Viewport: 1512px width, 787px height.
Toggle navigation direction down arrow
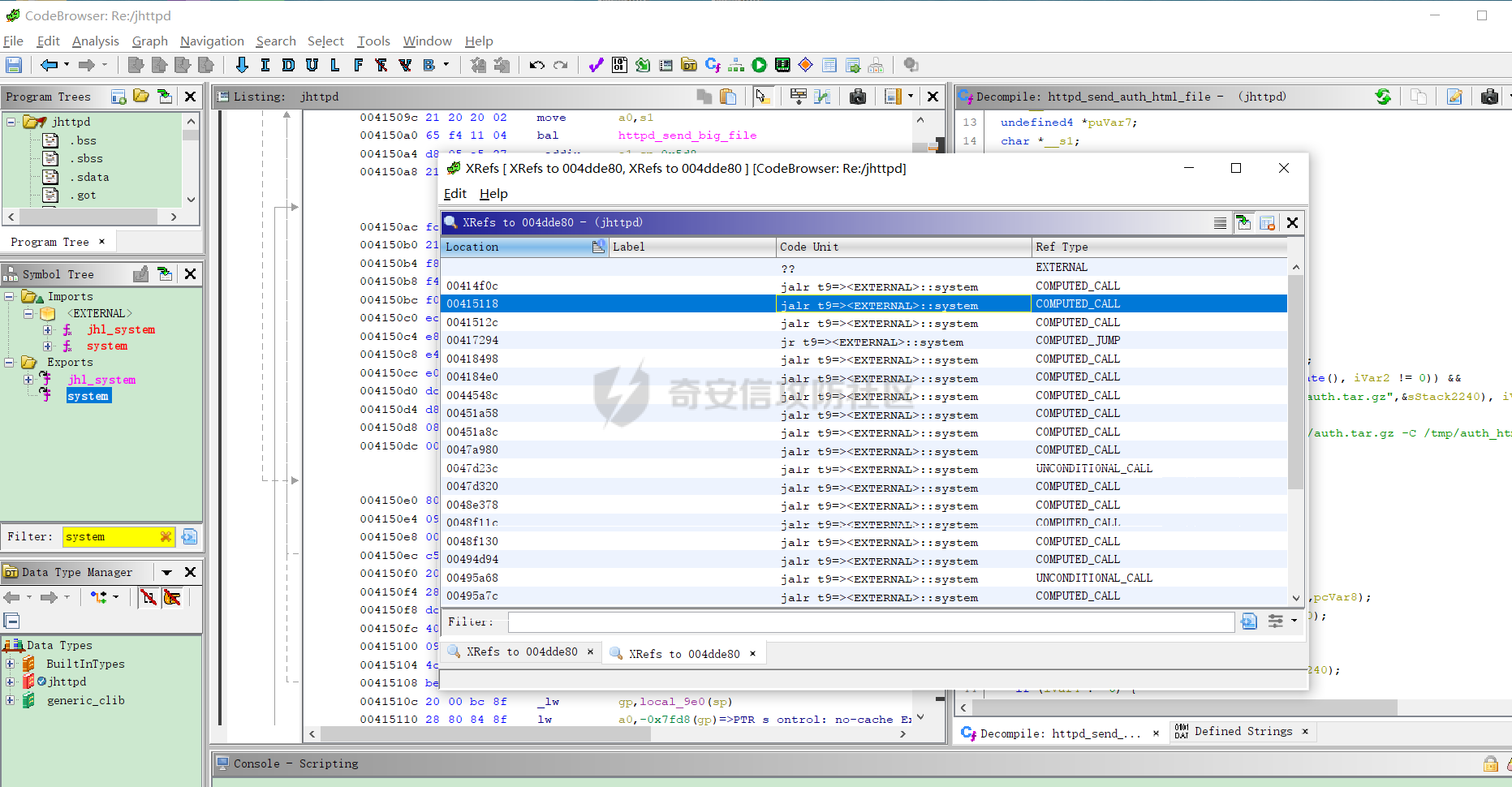click(x=241, y=65)
